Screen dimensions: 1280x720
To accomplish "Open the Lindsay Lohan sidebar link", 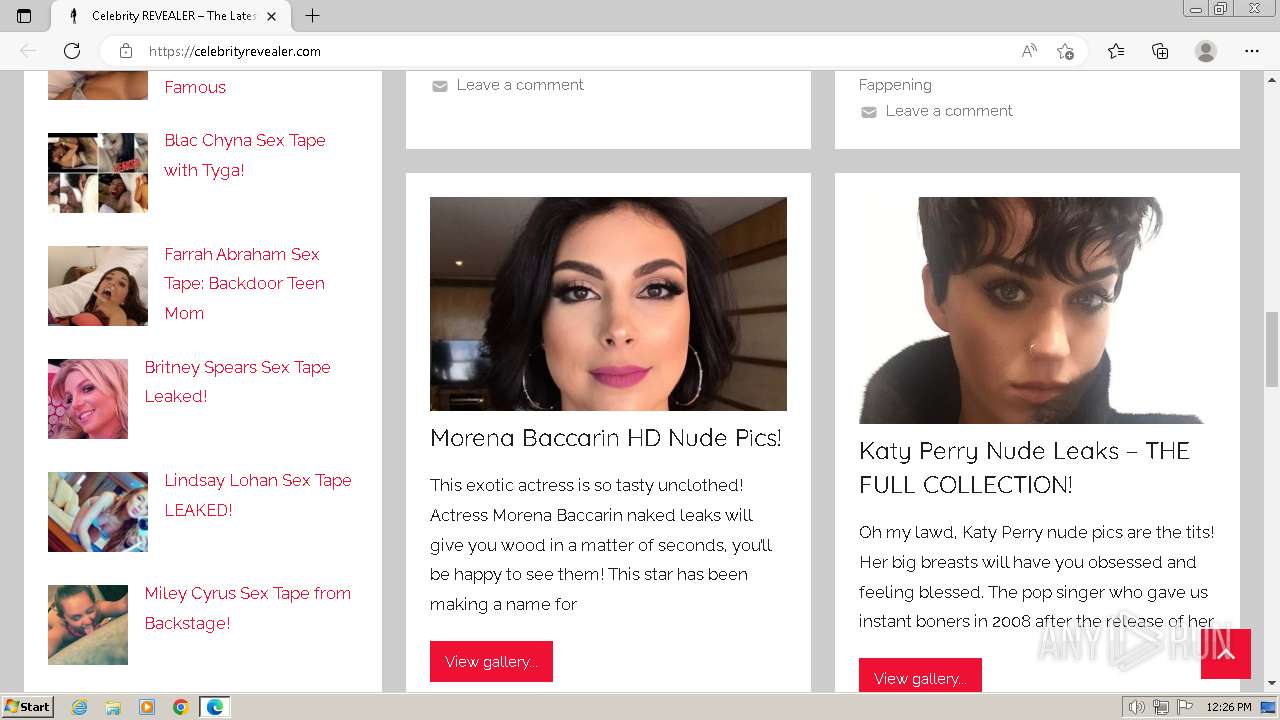I will pyautogui.click(x=258, y=494).
